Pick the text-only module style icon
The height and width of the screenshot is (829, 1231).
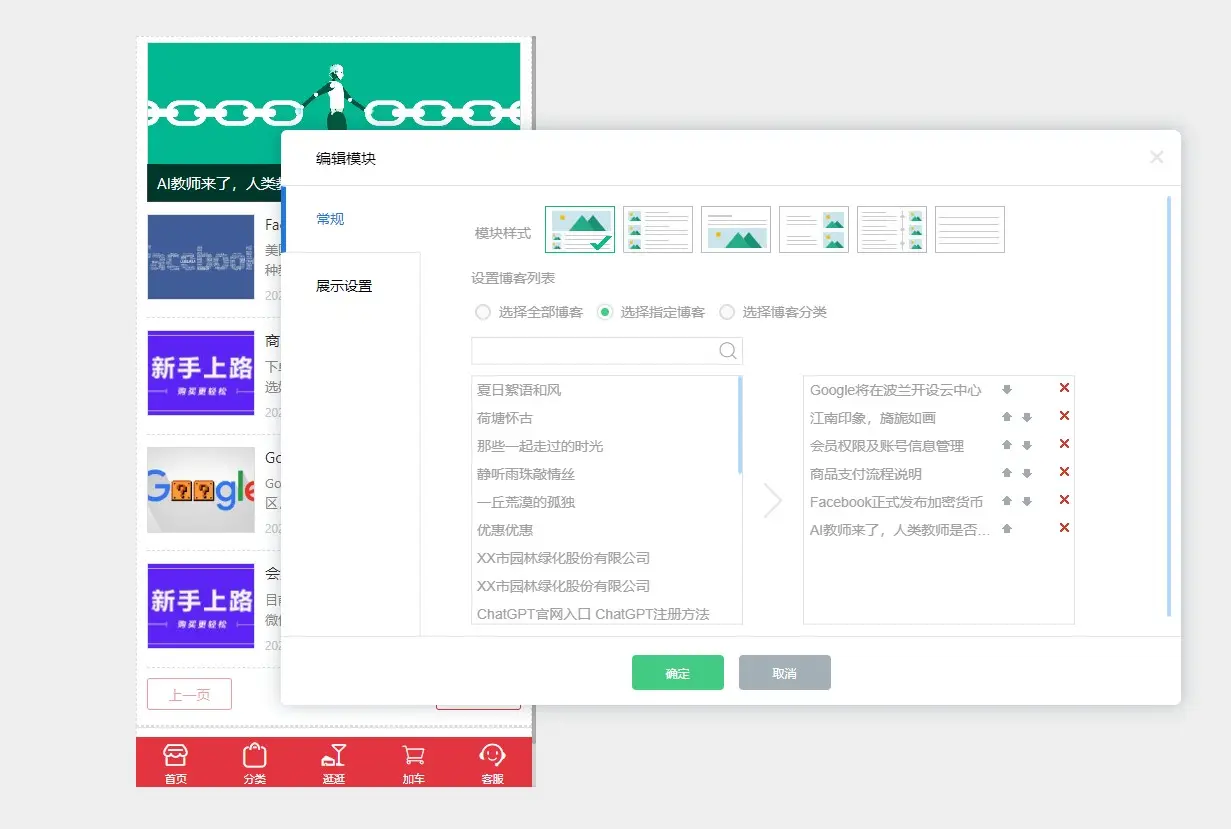[969, 230]
